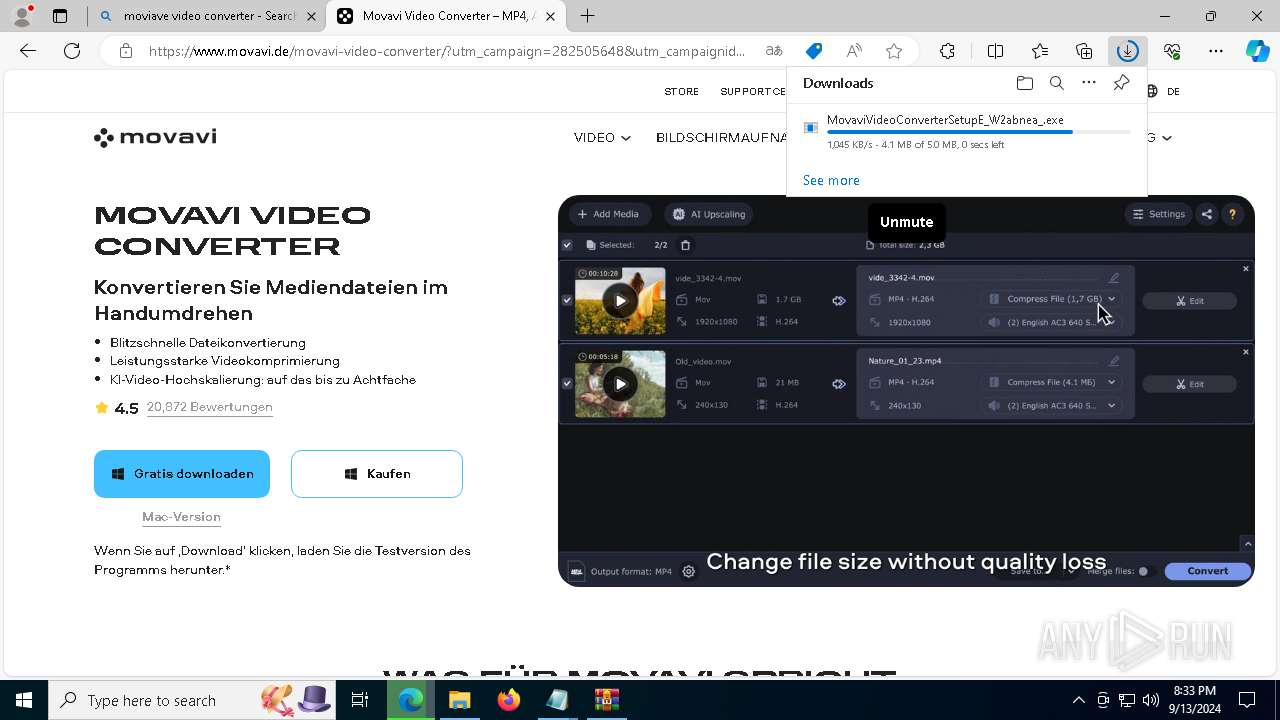The height and width of the screenshot is (720, 1280).
Task: Click rename pencil icon for vide_3342-4.mov
Action: point(1114,278)
